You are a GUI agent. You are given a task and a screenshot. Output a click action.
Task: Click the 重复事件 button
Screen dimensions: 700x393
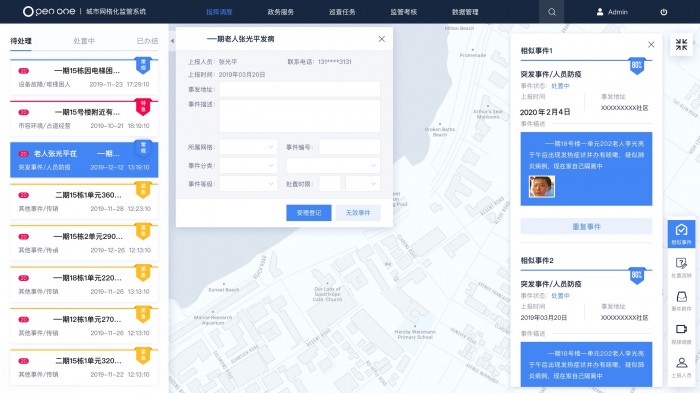586,226
